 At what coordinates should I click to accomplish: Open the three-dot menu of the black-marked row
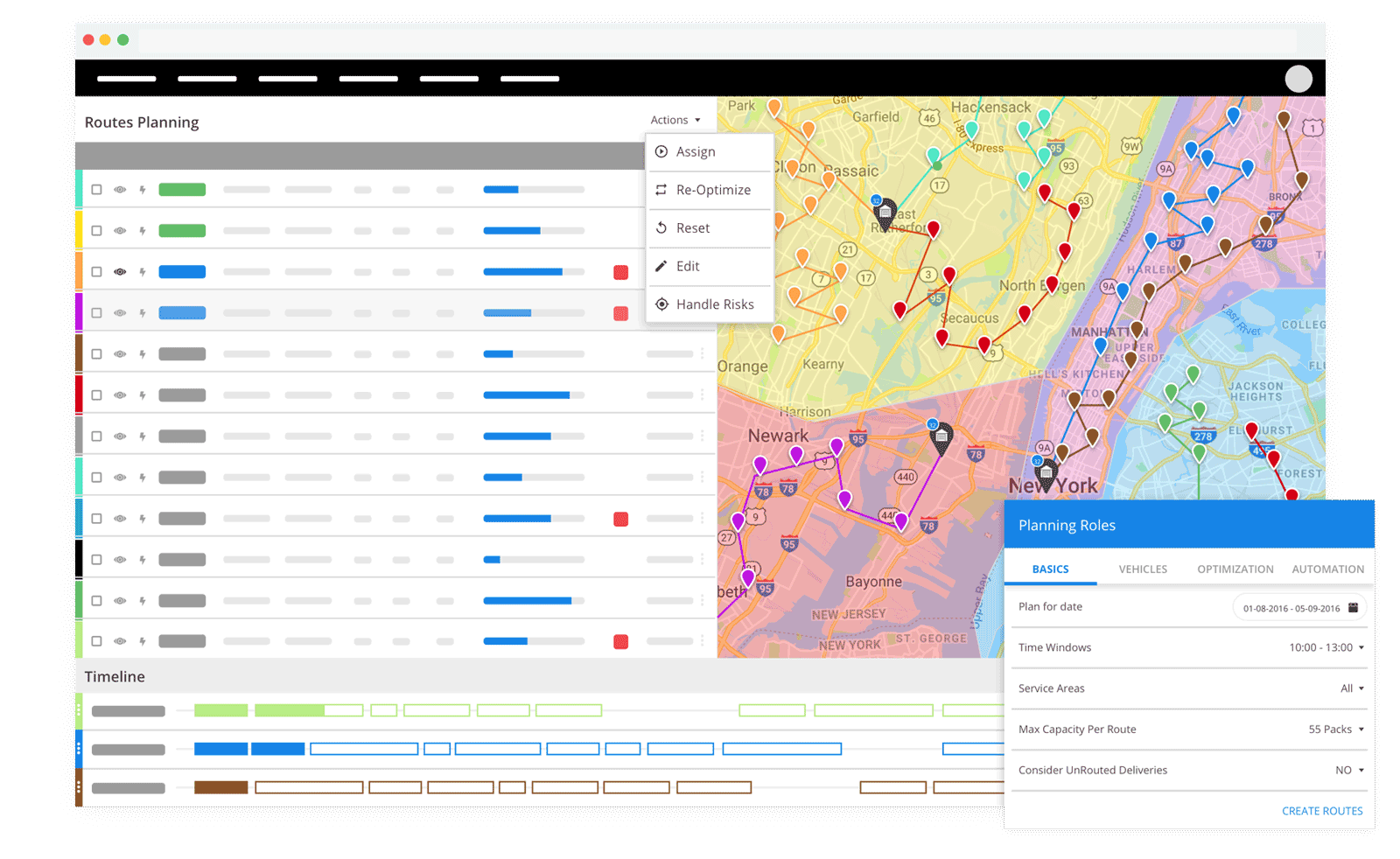tap(702, 560)
